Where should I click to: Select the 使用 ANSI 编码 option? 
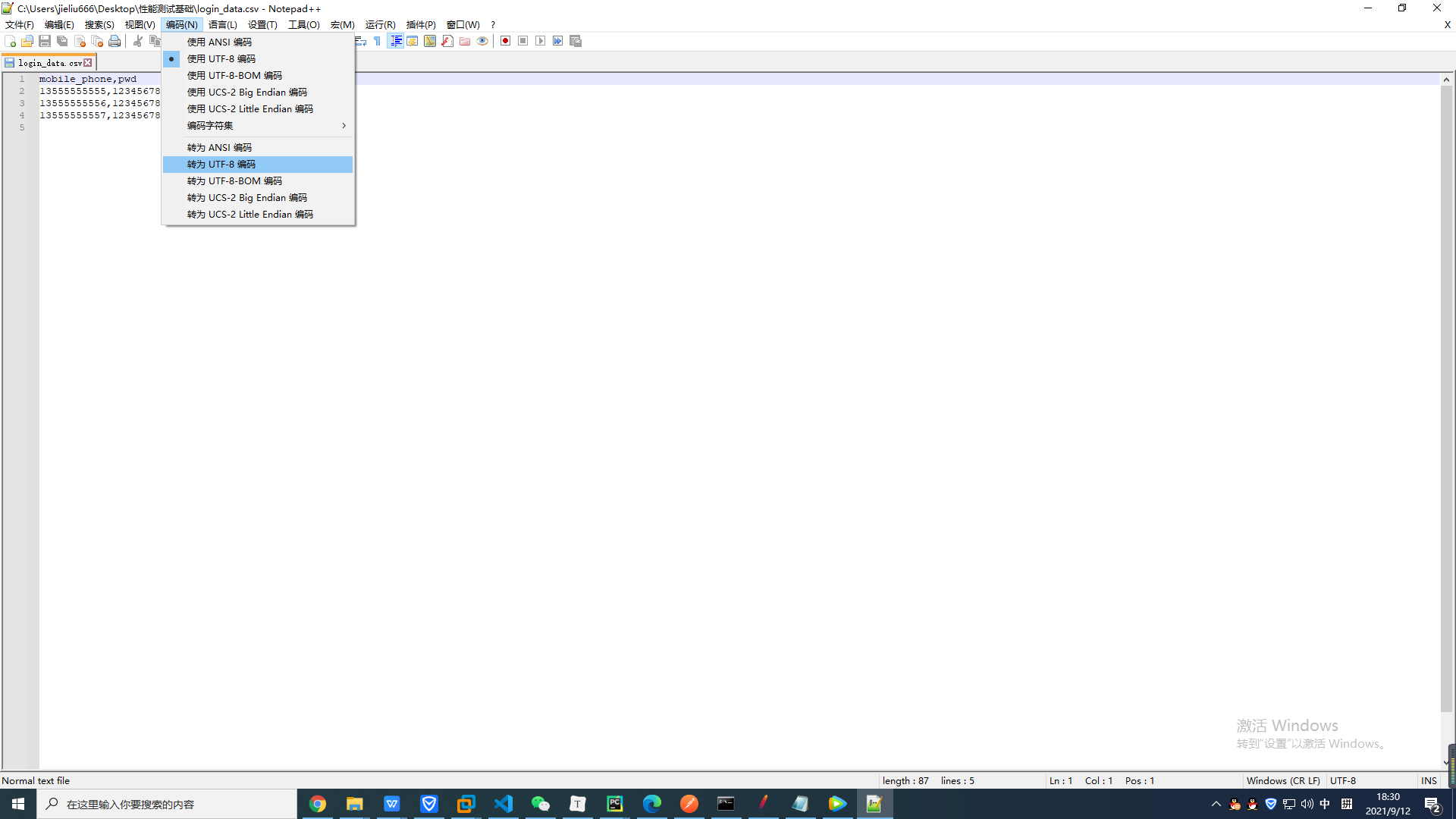(x=219, y=42)
